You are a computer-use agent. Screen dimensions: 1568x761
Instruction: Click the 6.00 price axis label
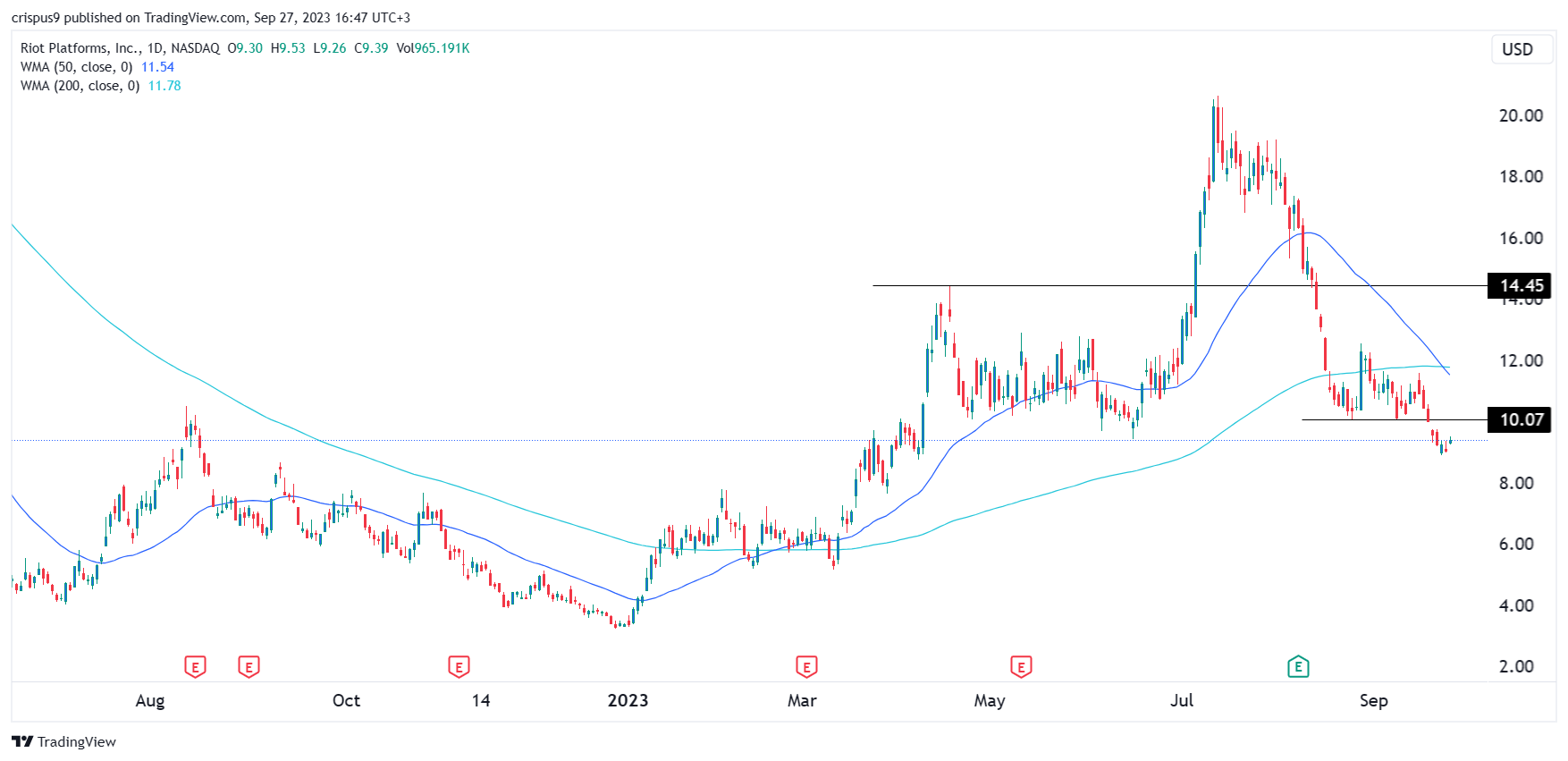tap(1516, 544)
